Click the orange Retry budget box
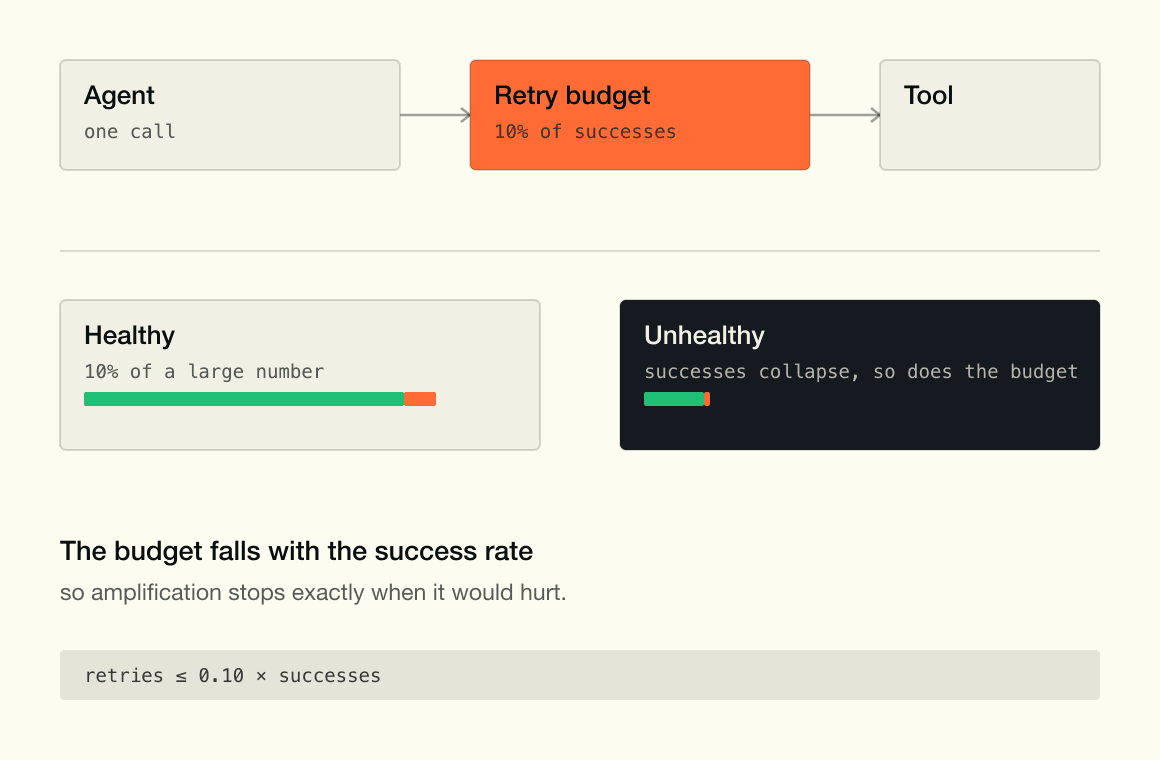 pyautogui.click(x=640, y=115)
